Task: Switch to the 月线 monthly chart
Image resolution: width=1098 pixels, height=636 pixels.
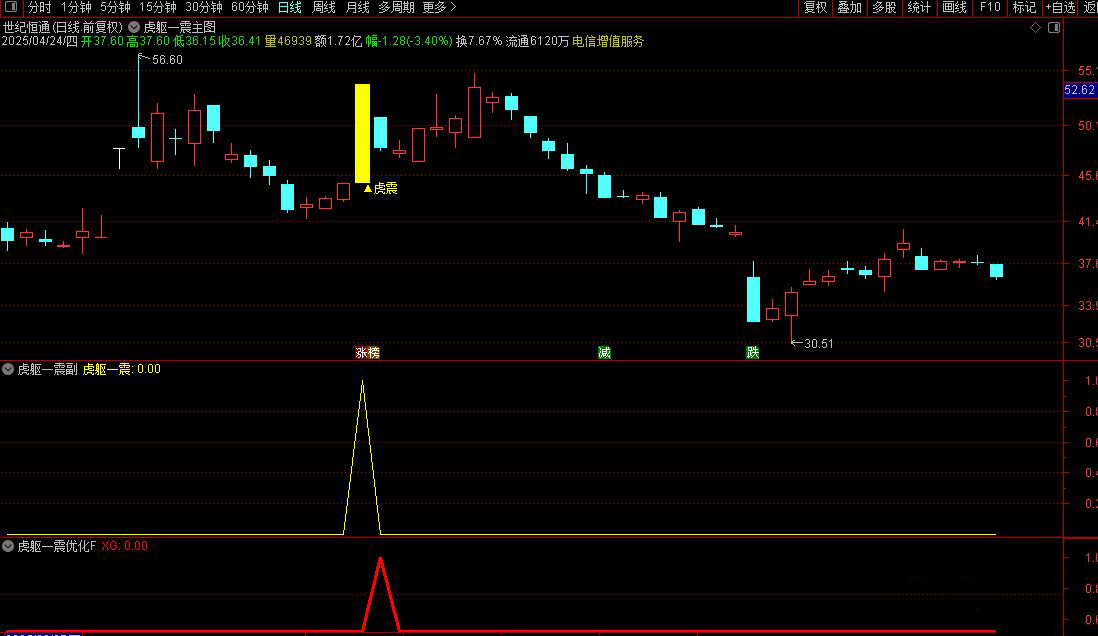Action: click(358, 7)
